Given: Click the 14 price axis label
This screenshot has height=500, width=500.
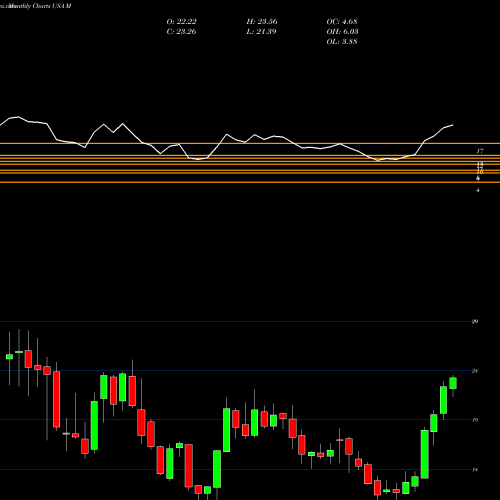Looking at the screenshot, I should 475,470.
